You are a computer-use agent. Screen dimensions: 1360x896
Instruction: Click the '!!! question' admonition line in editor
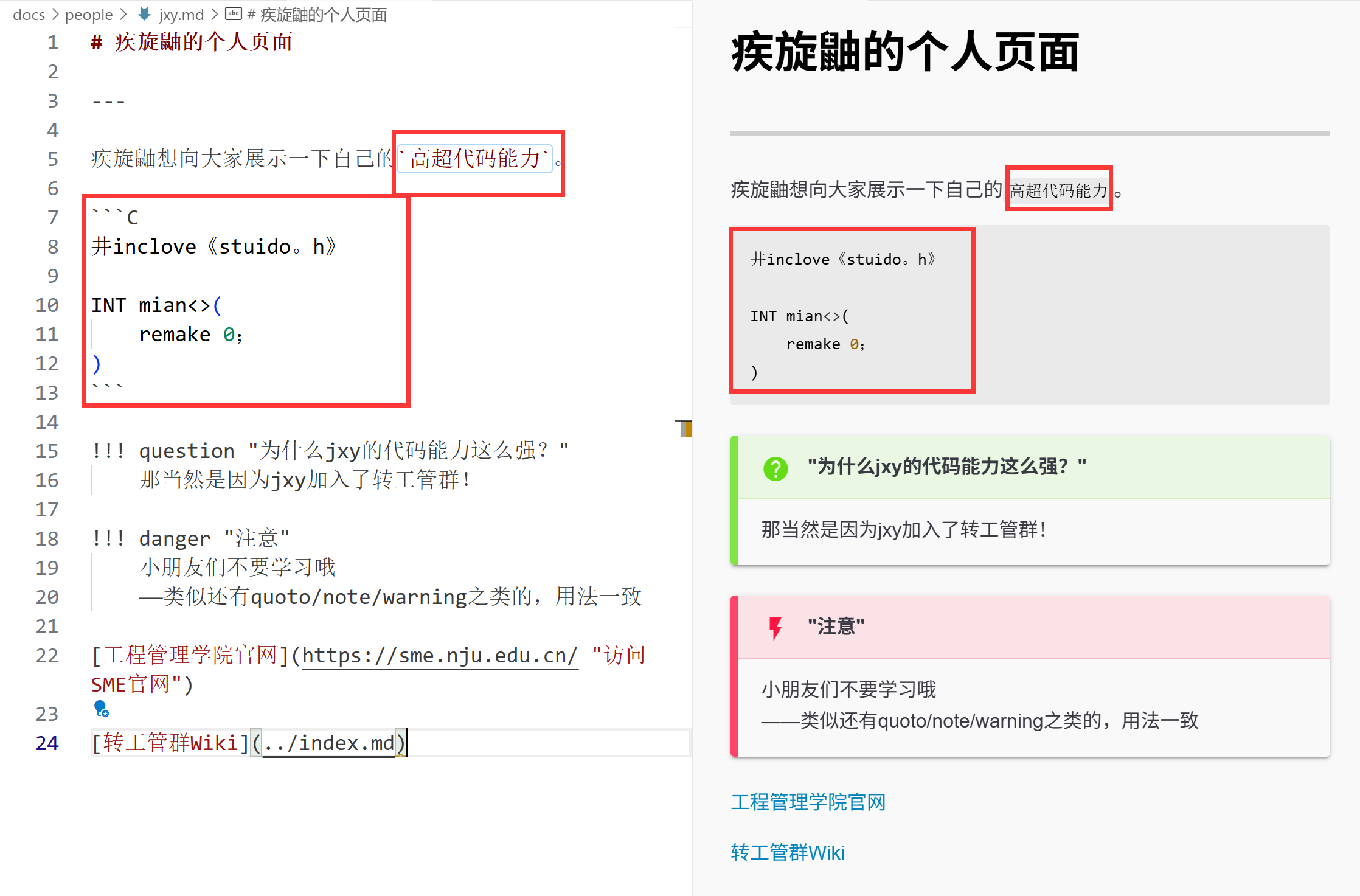click(330, 451)
